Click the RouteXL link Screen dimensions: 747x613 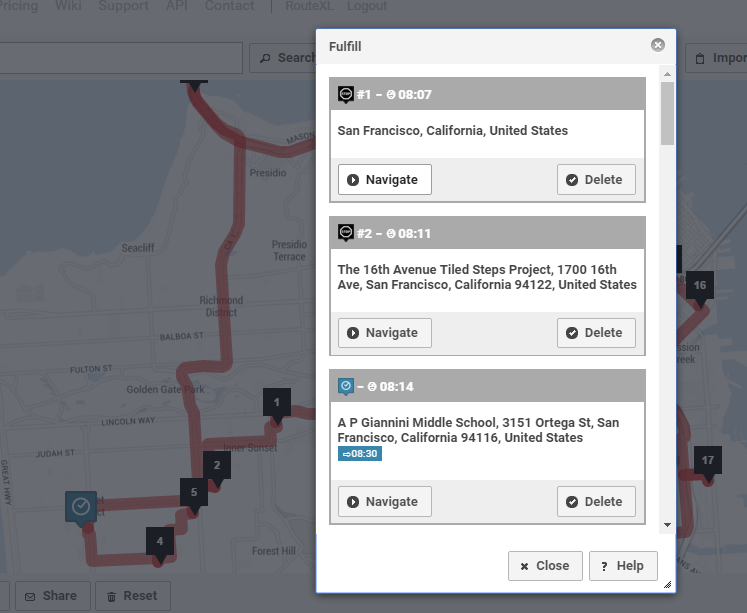click(x=309, y=6)
